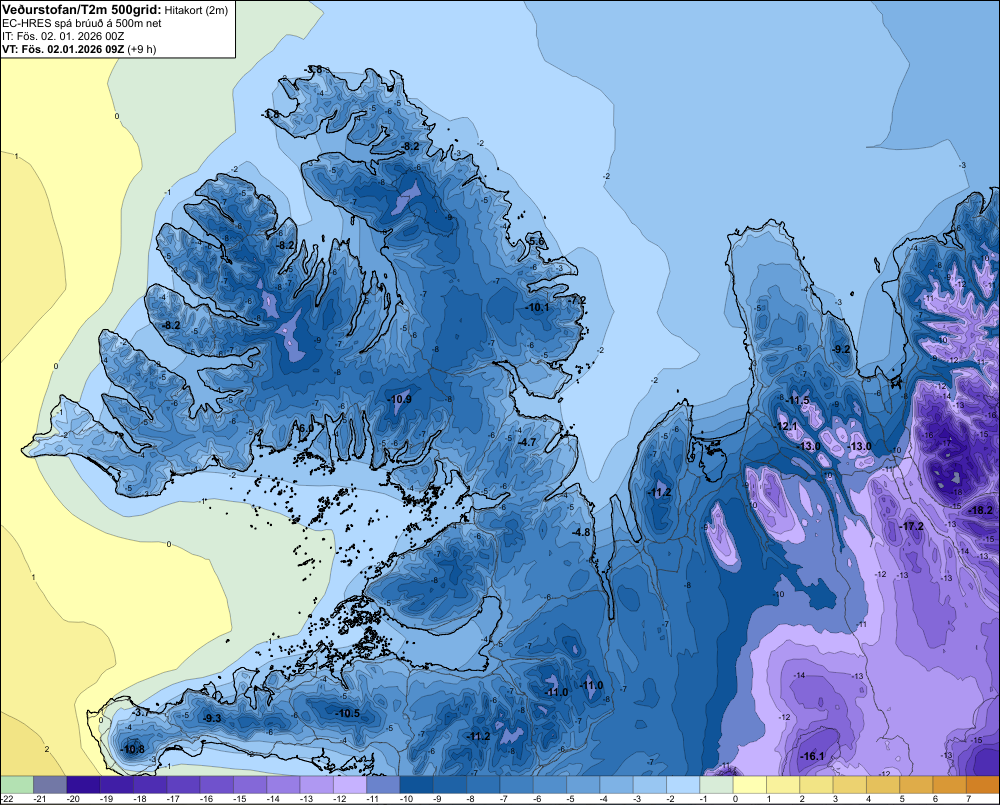Click the valid time "VT: Fös. 02.01.2026 09Z"
This screenshot has height=805, width=1000.
(63, 49)
